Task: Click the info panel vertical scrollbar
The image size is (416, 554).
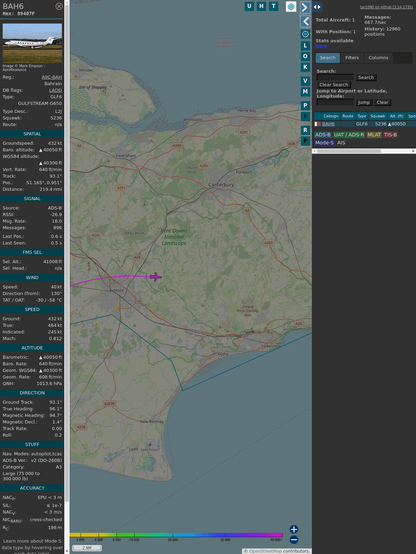Action: (67, 277)
